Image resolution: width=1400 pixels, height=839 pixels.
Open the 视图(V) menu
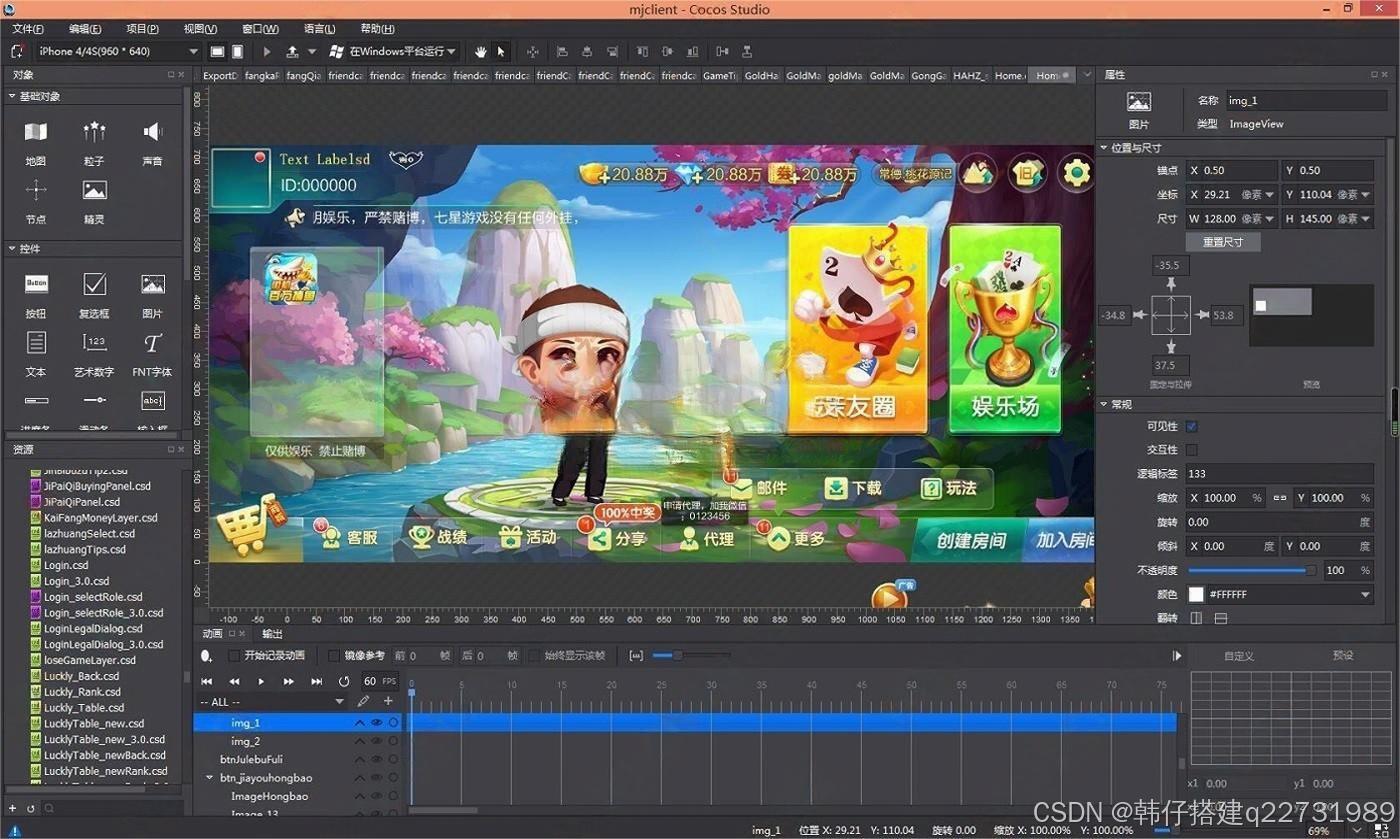[201, 29]
